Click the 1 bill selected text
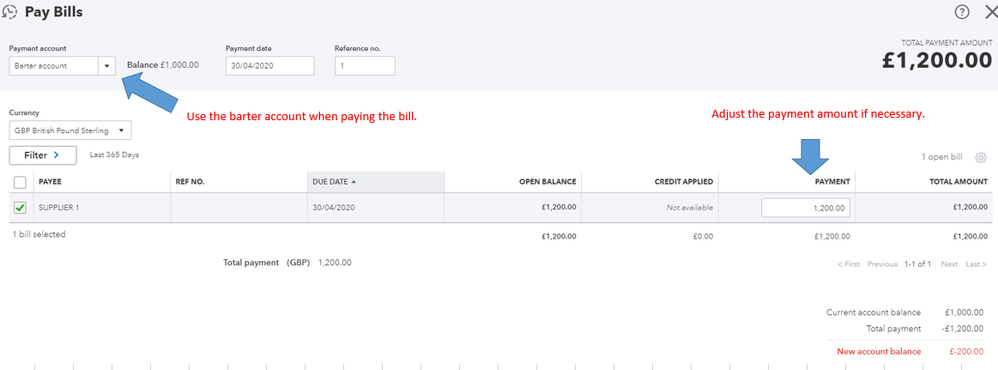This screenshot has height=370, width=998. click(39, 234)
